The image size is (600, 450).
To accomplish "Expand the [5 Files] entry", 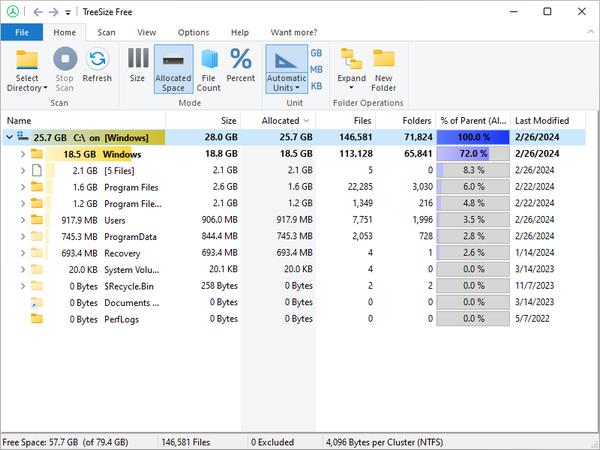I will pos(23,170).
